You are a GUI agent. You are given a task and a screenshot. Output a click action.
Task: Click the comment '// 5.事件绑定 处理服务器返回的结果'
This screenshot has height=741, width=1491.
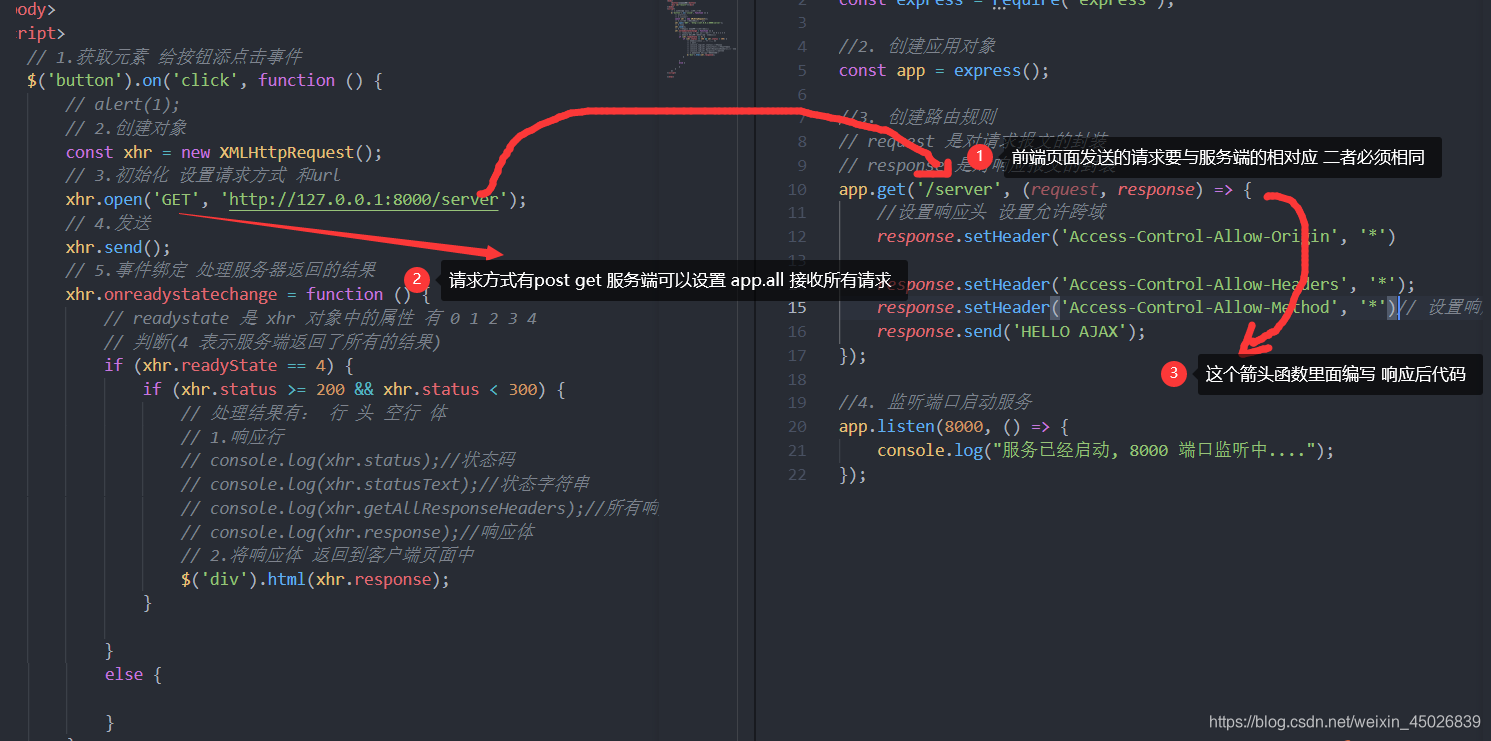pyautogui.click(x=221, y=271)
